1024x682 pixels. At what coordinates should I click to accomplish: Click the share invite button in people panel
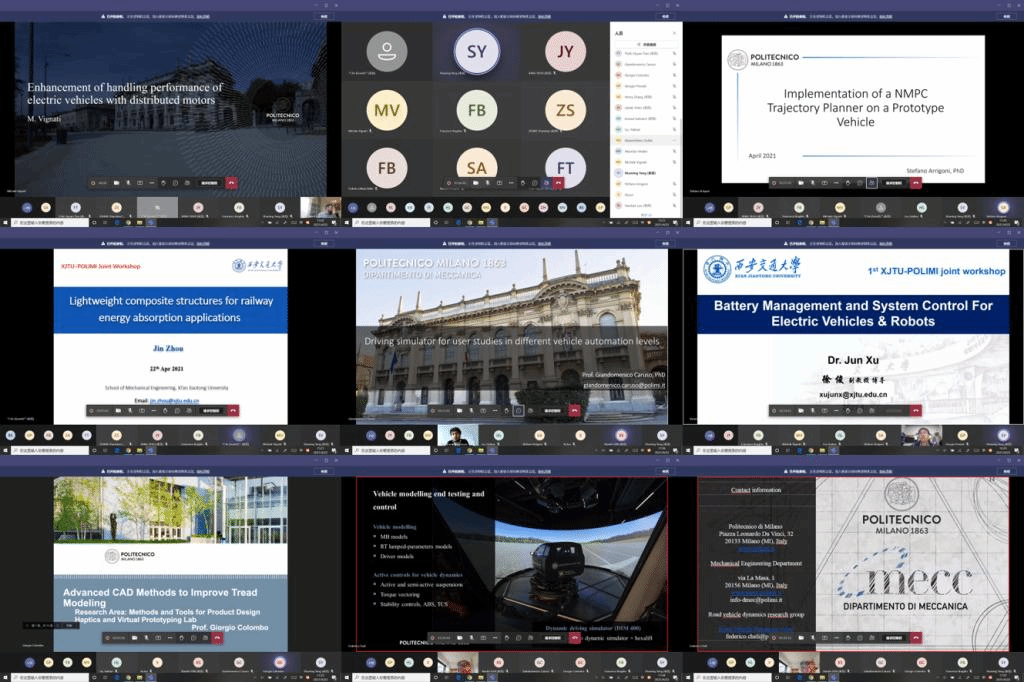click(x=648, y=45)
